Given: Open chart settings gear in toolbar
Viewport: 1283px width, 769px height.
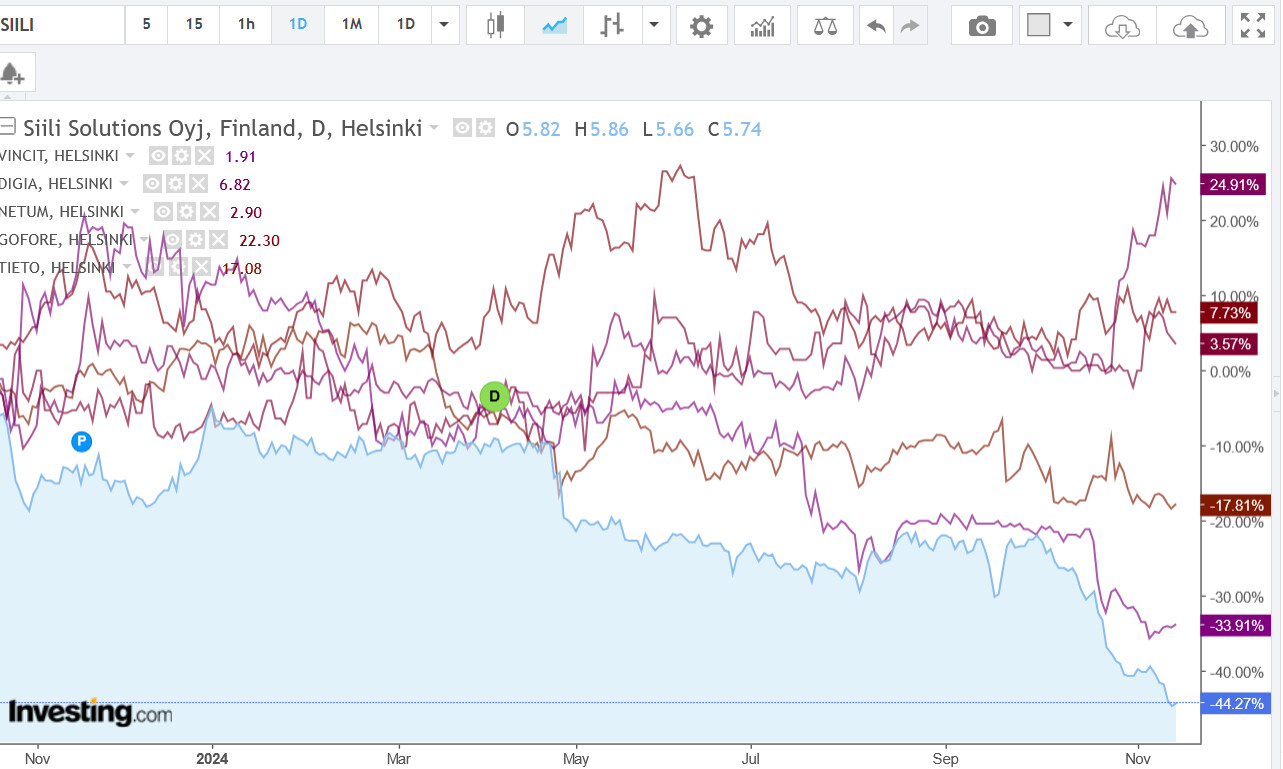Looking at the screenshot, I should 702,25.
